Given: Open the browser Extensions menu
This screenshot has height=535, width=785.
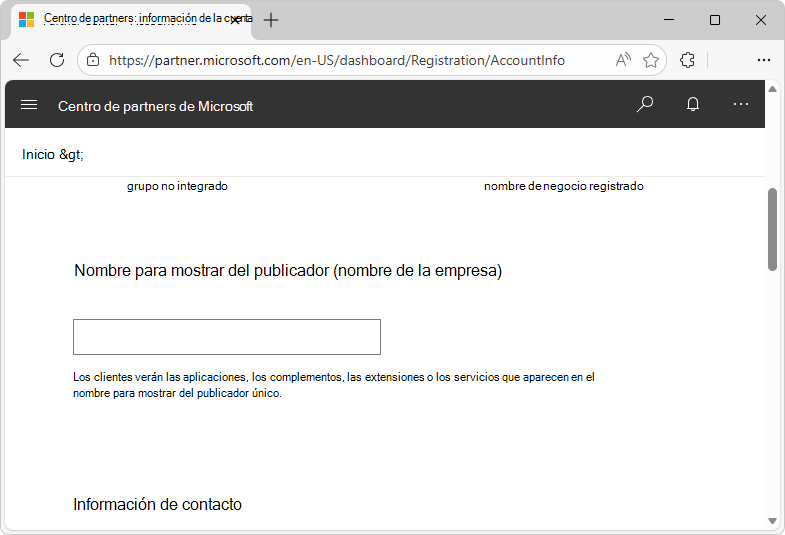Looking at the screenshot, I should (687, 60).
